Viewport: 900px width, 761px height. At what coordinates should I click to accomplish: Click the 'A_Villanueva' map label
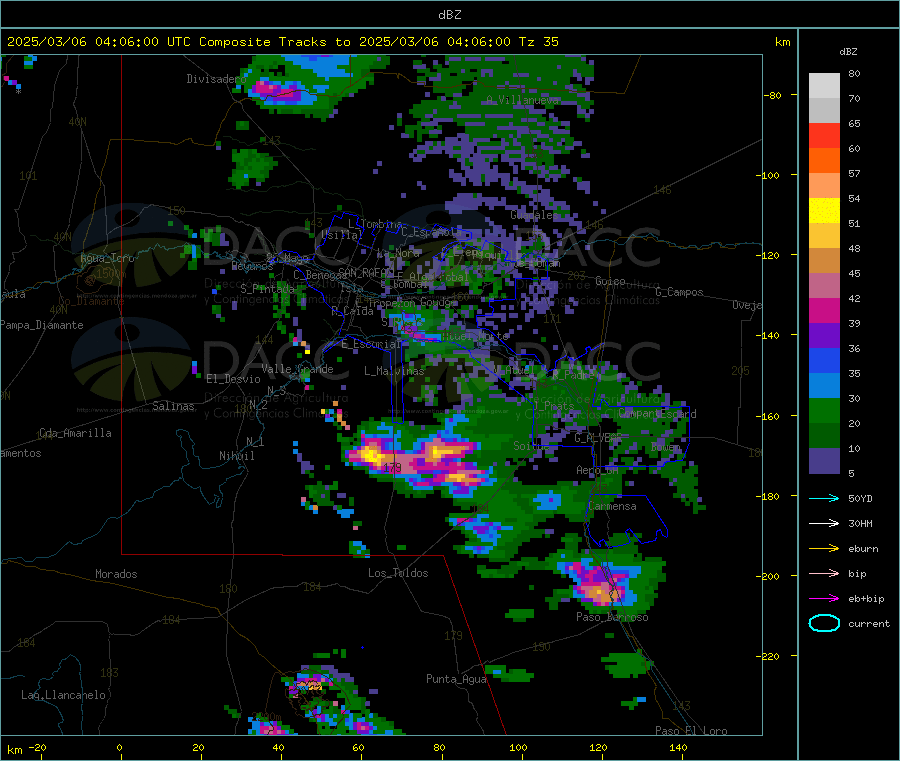click(522, 100)
